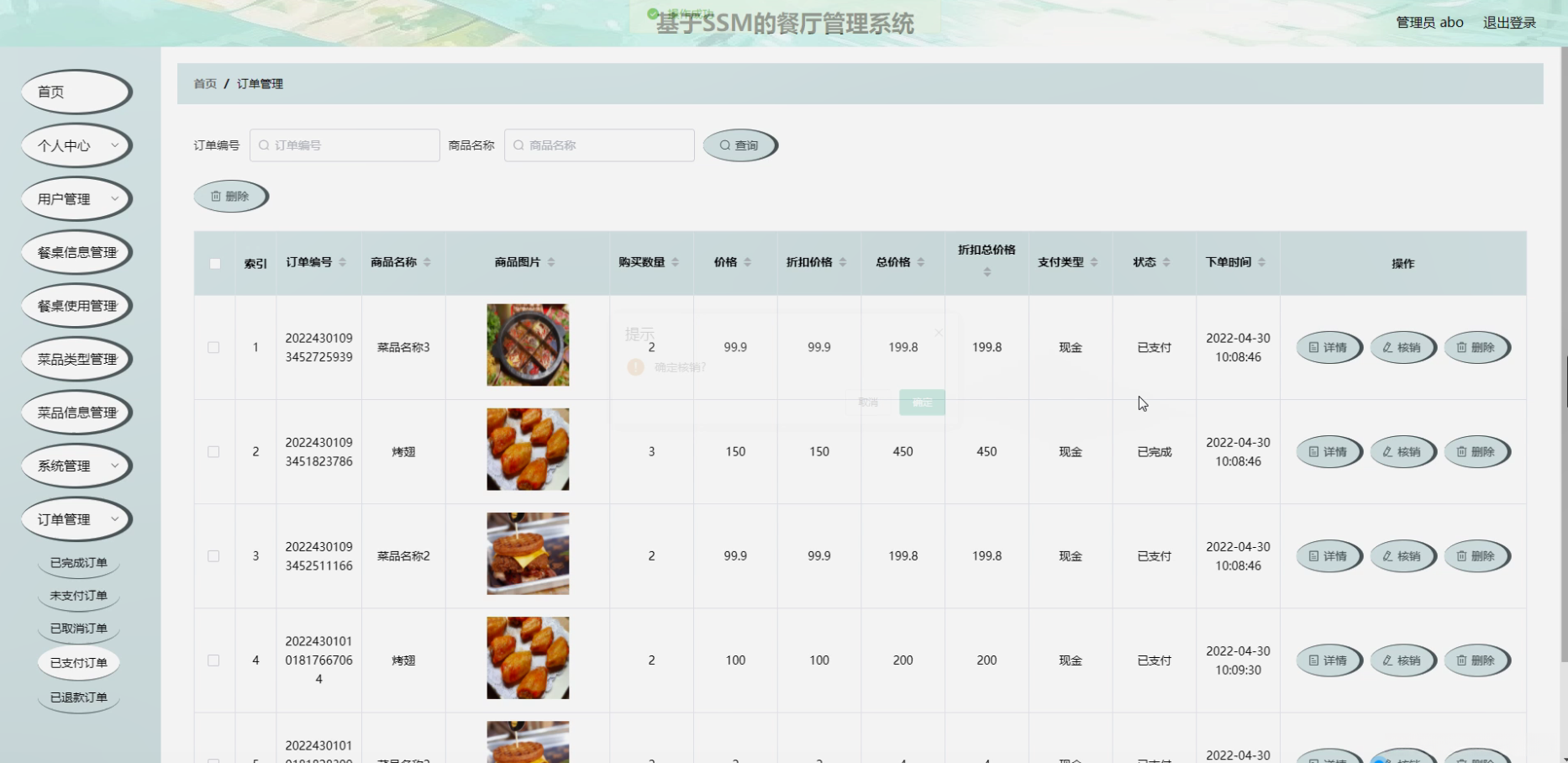Focus the 订单编号 search input

[345, 145]
